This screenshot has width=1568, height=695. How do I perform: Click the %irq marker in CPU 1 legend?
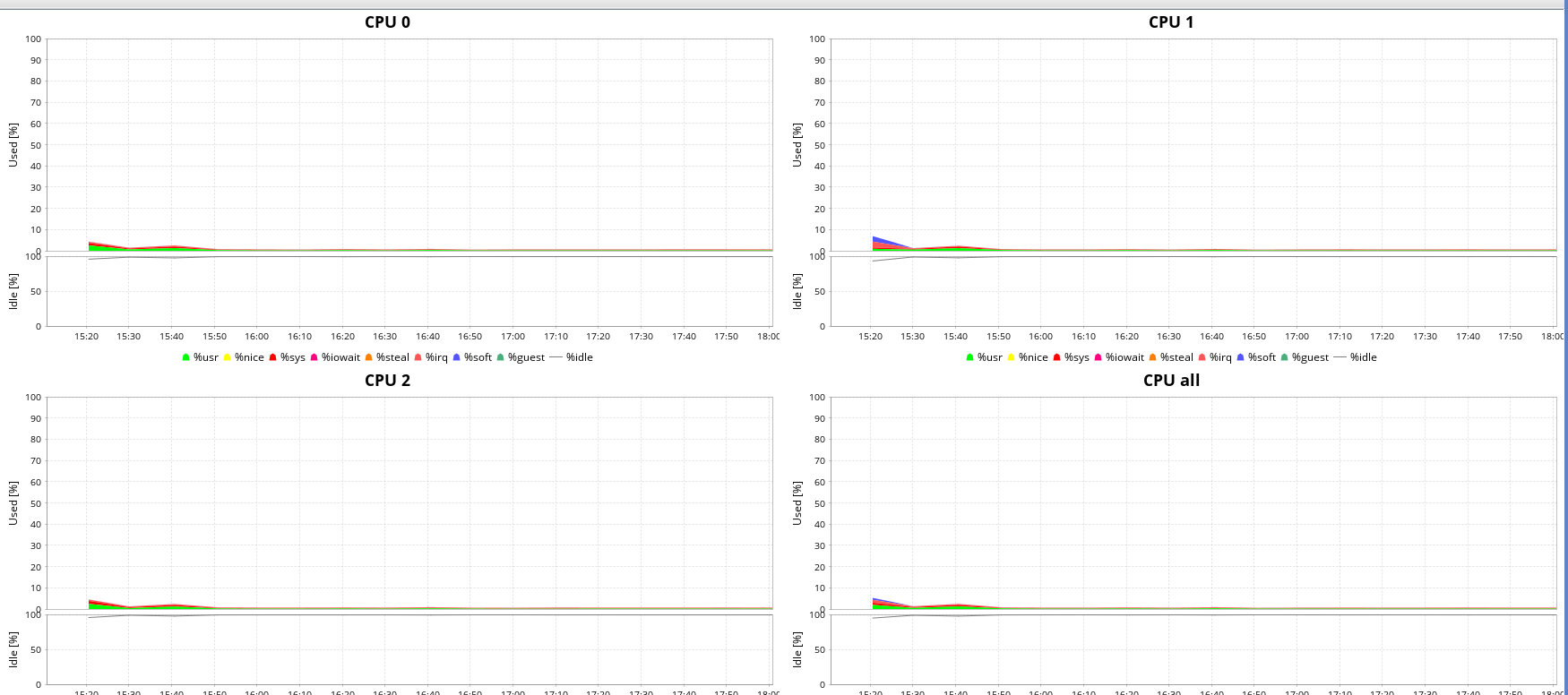pos(1202,357)
